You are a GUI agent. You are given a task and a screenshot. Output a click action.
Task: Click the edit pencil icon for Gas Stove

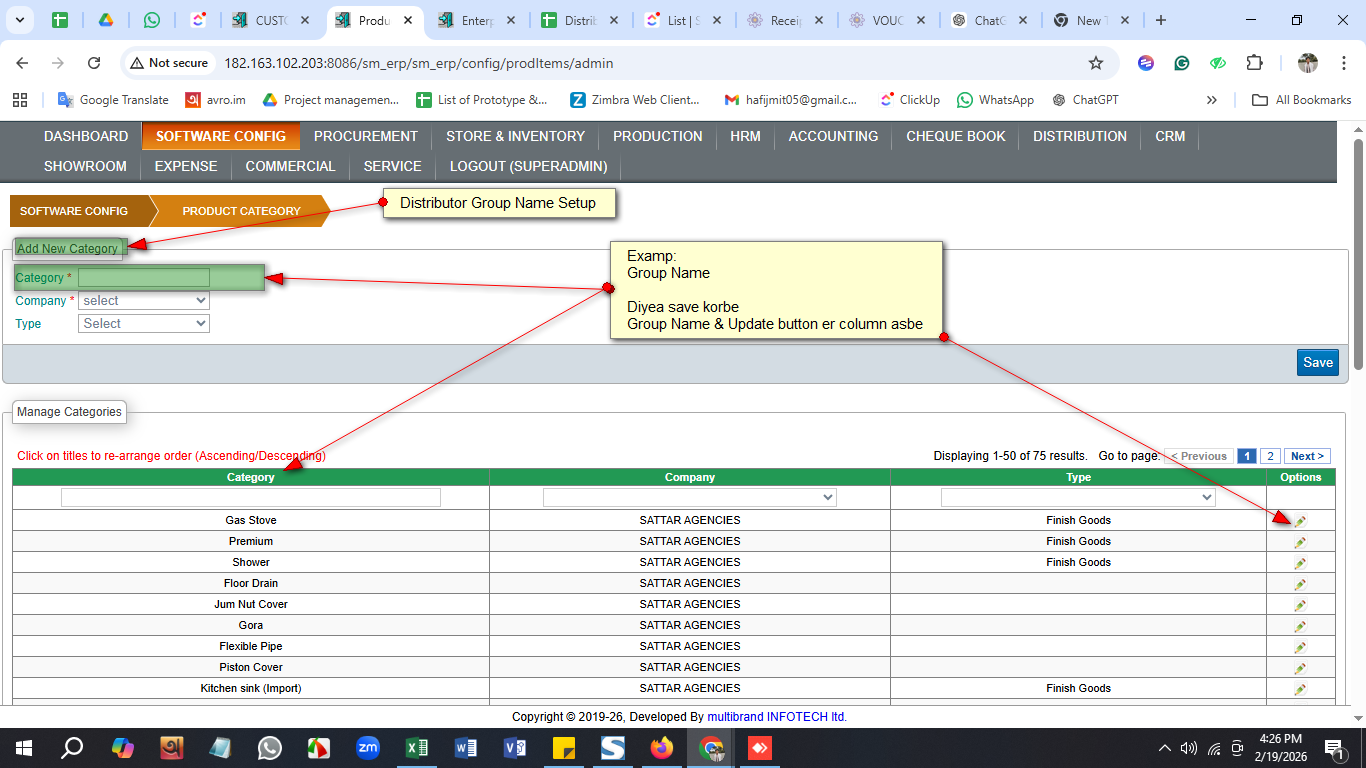coord(1300,521)
